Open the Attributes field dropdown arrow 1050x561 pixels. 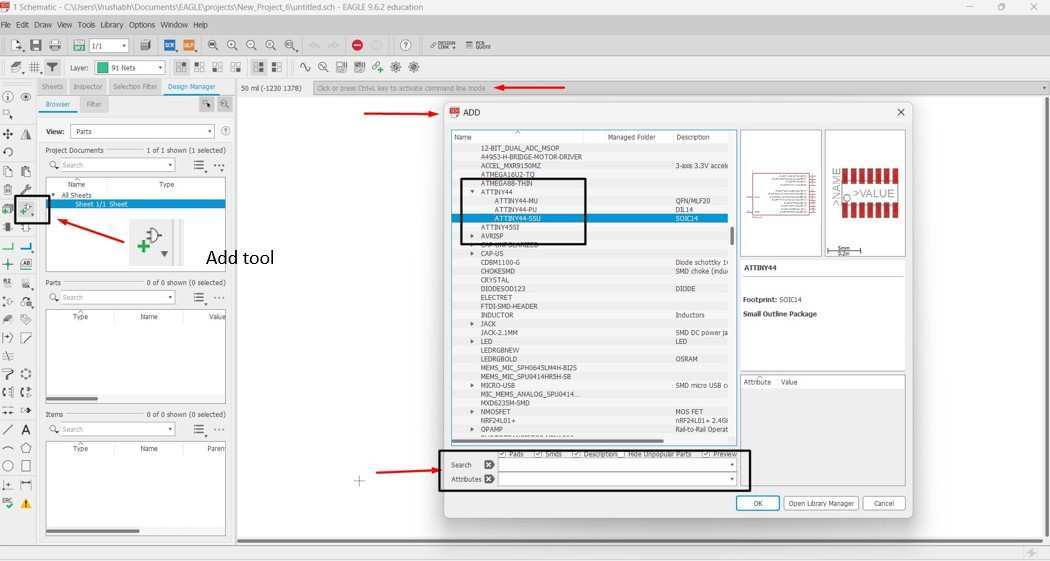[732, 479]
